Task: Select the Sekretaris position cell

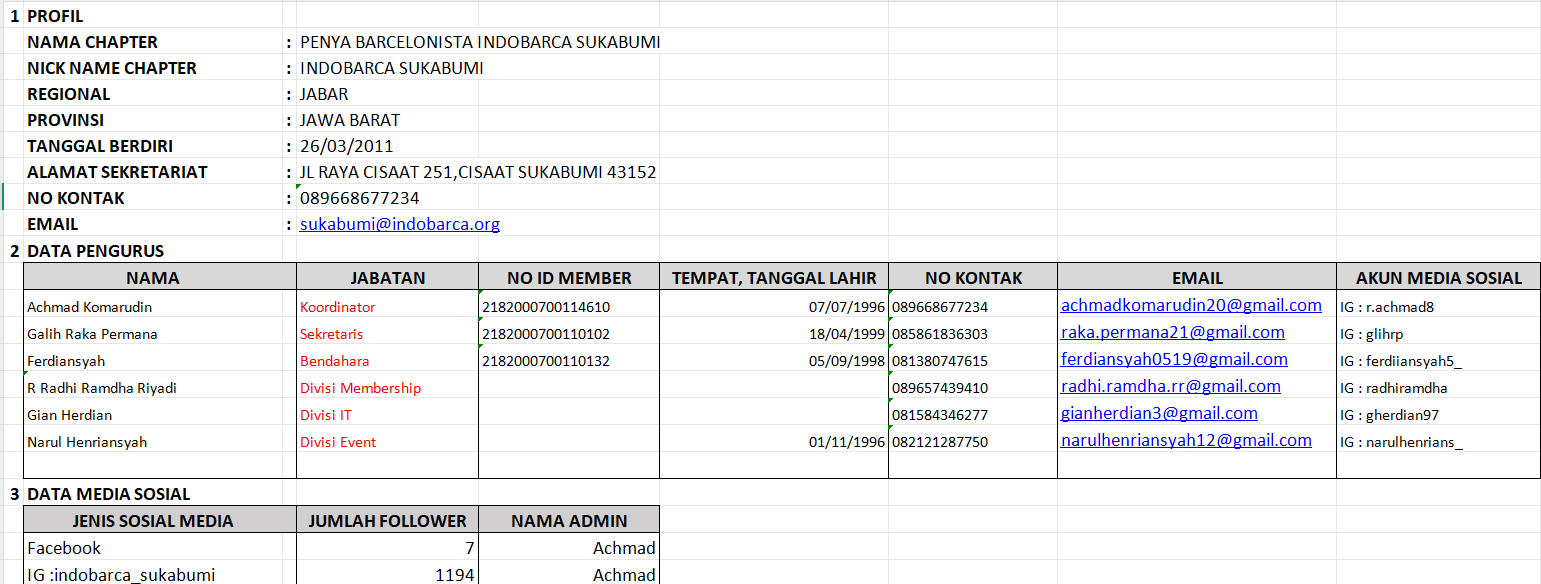Action: 388,334
